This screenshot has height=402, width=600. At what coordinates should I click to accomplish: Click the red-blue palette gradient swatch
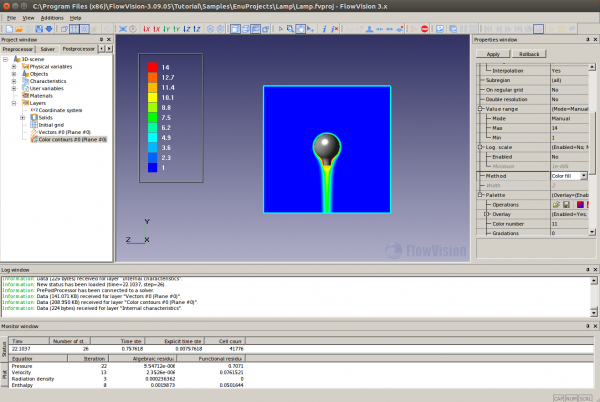coord(580,205)
